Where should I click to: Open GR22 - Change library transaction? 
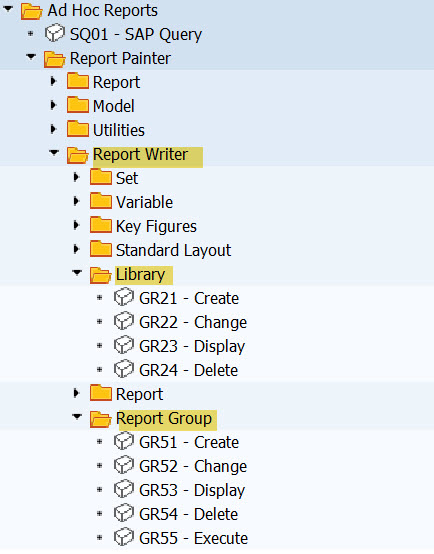click(x=193, y=323)
